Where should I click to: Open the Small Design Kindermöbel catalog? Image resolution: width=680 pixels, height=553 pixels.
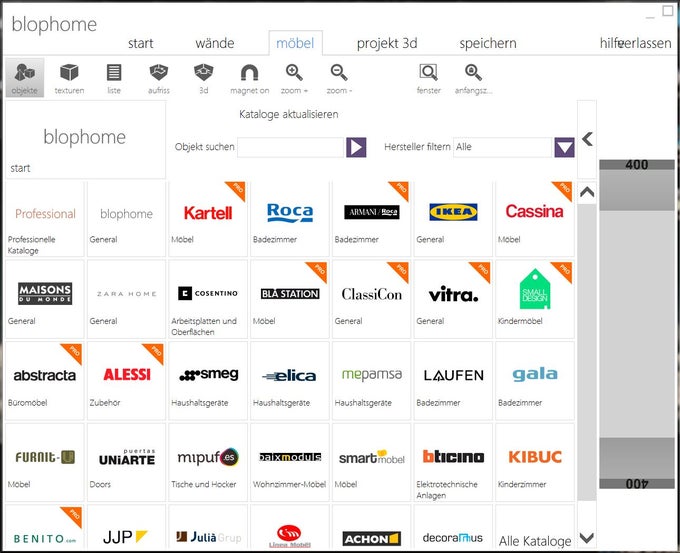coord(535,300)
